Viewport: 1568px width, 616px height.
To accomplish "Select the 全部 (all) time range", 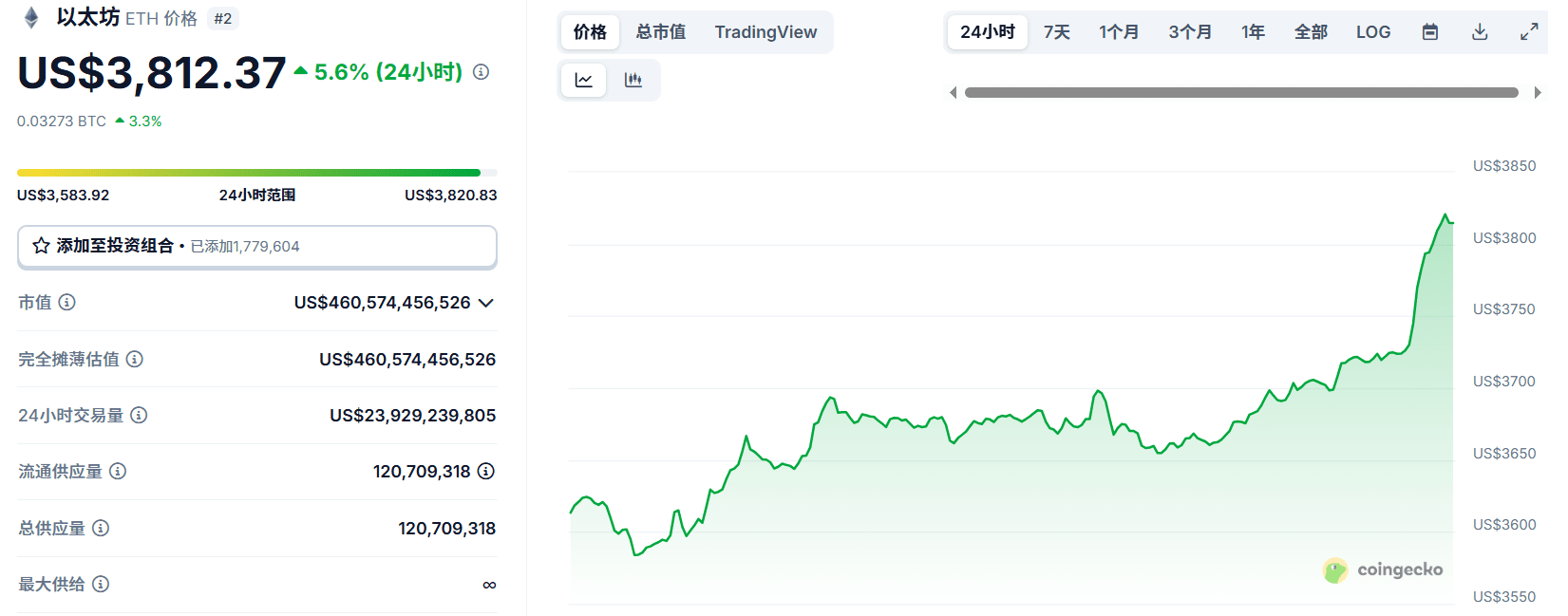I will tap(1311, 32).
